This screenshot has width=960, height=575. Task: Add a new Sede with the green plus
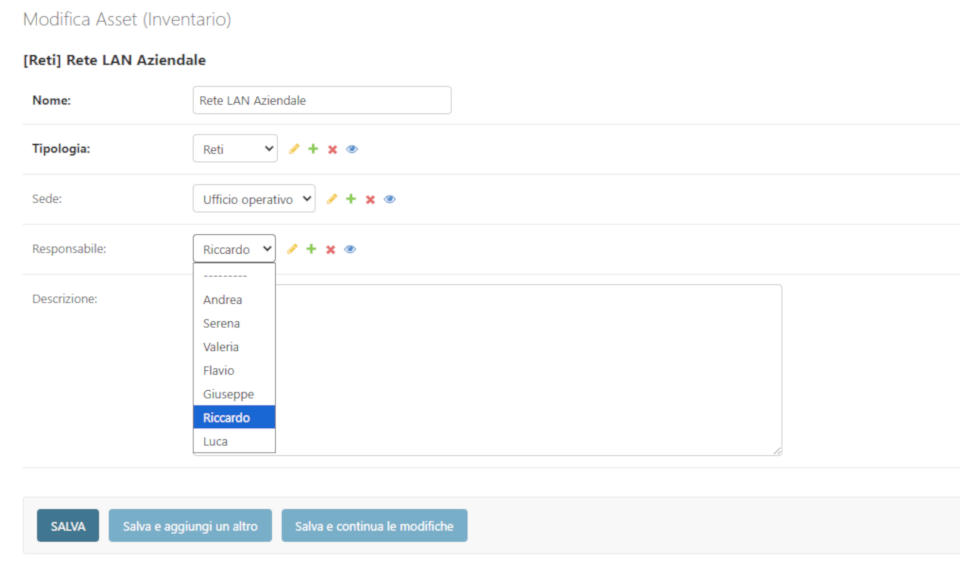pyautogui.click(x=351, y=199)
